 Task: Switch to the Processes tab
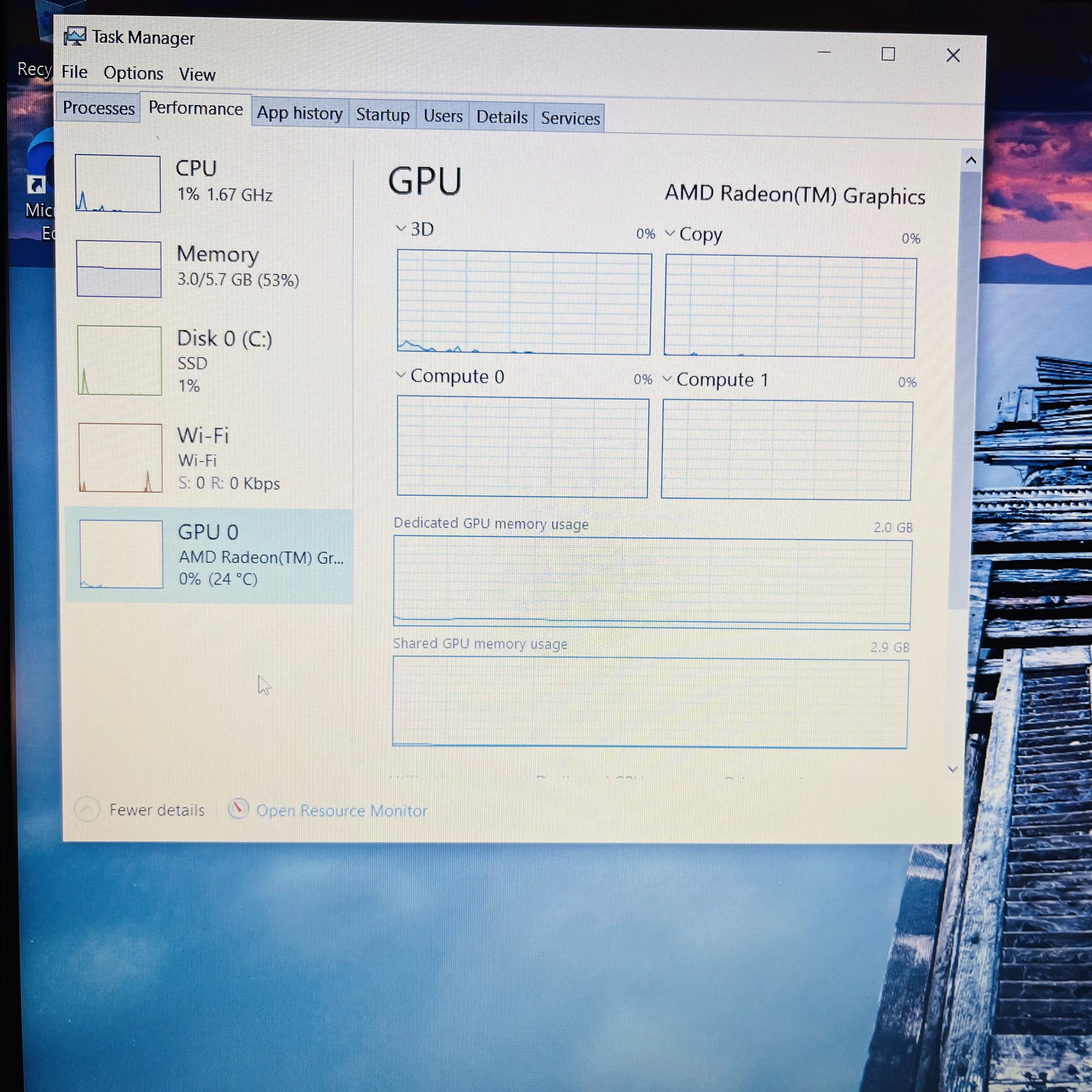[x=98, y=107]
